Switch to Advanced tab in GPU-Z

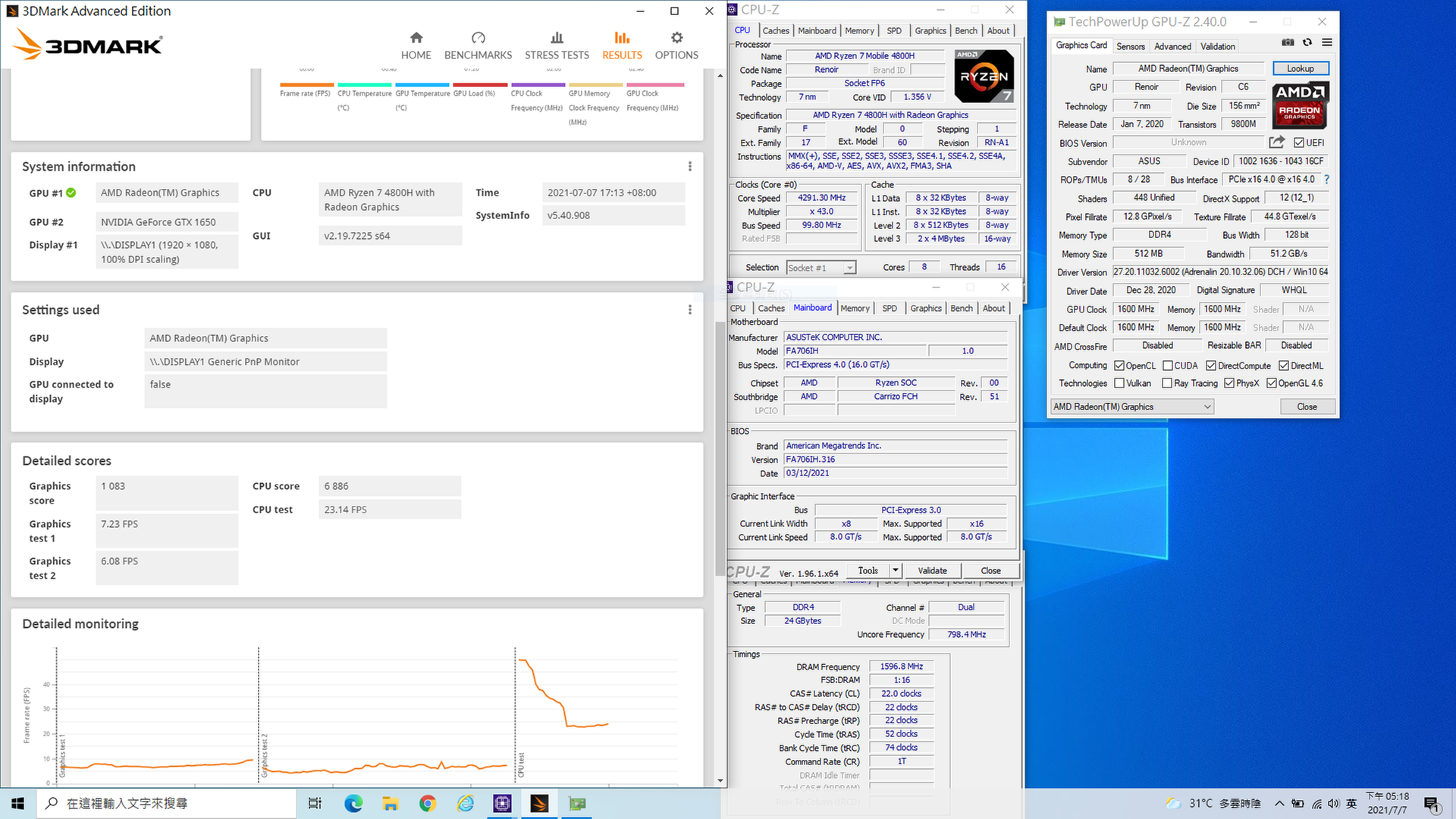[1172, 46]
